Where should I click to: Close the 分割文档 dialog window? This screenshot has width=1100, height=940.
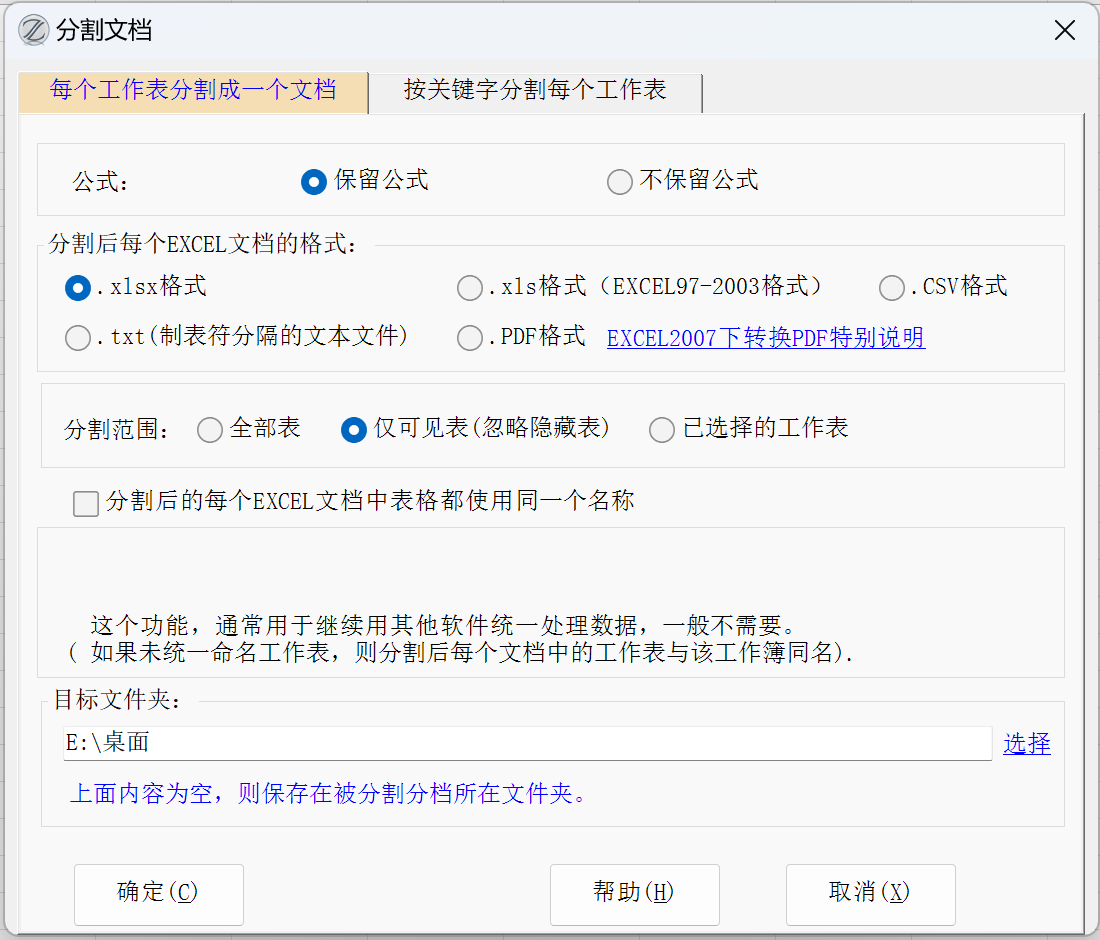click(1065, 30)
